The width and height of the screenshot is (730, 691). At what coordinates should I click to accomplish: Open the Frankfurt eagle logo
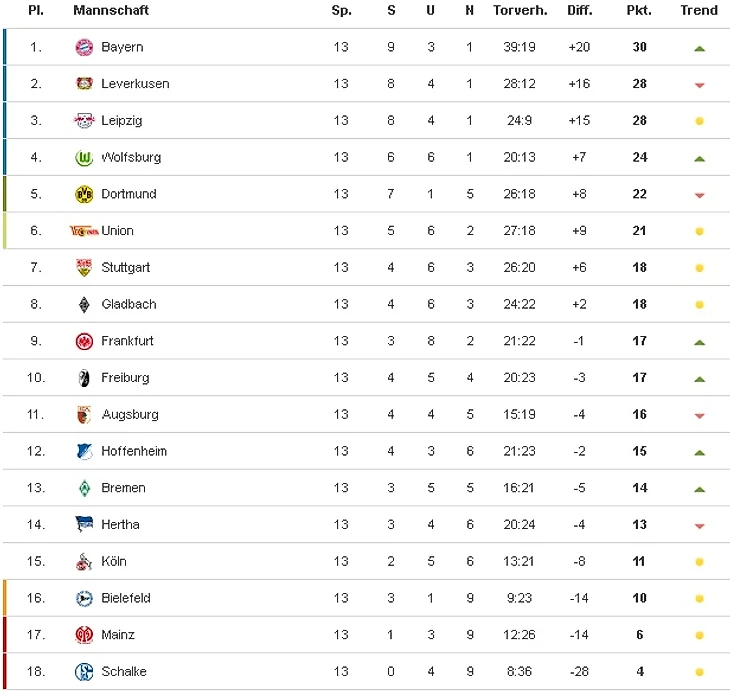tap(84, 341)
